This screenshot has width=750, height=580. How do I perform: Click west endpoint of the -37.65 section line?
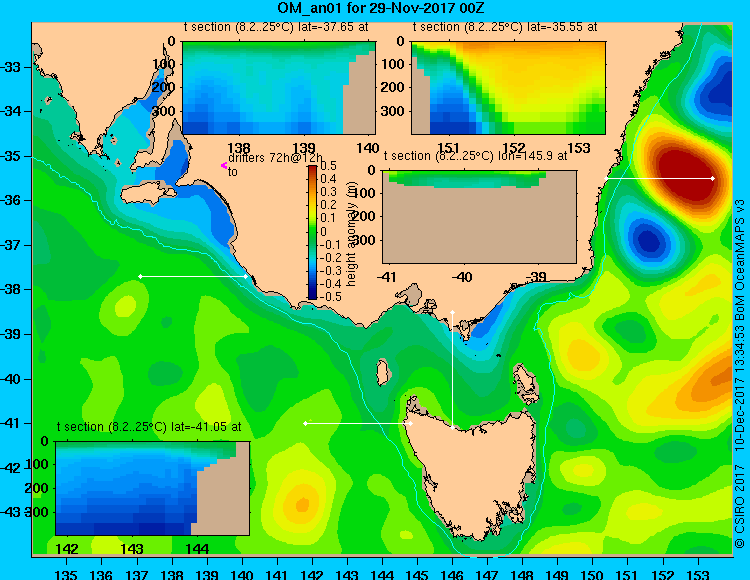coord(140,276)
